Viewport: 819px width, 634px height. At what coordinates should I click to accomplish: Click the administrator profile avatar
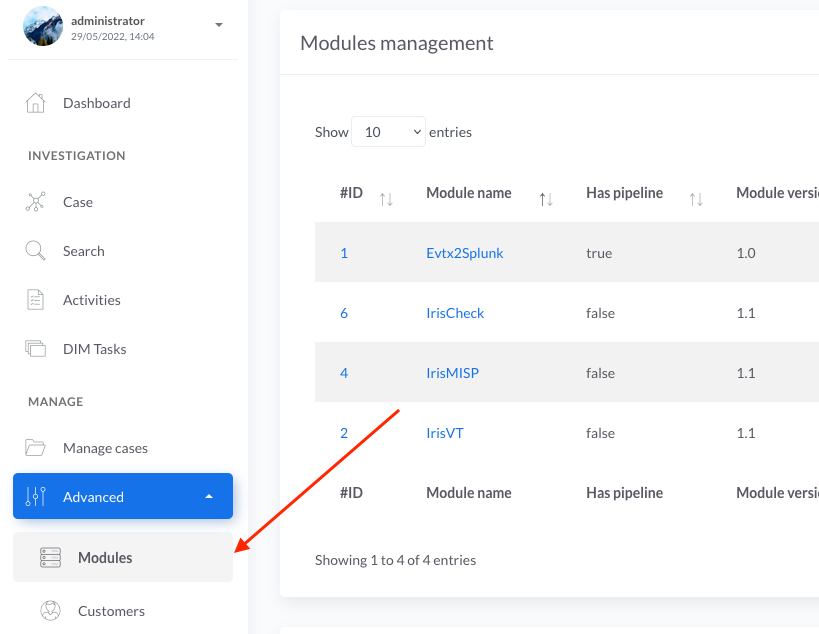click(x=42, y=27)
